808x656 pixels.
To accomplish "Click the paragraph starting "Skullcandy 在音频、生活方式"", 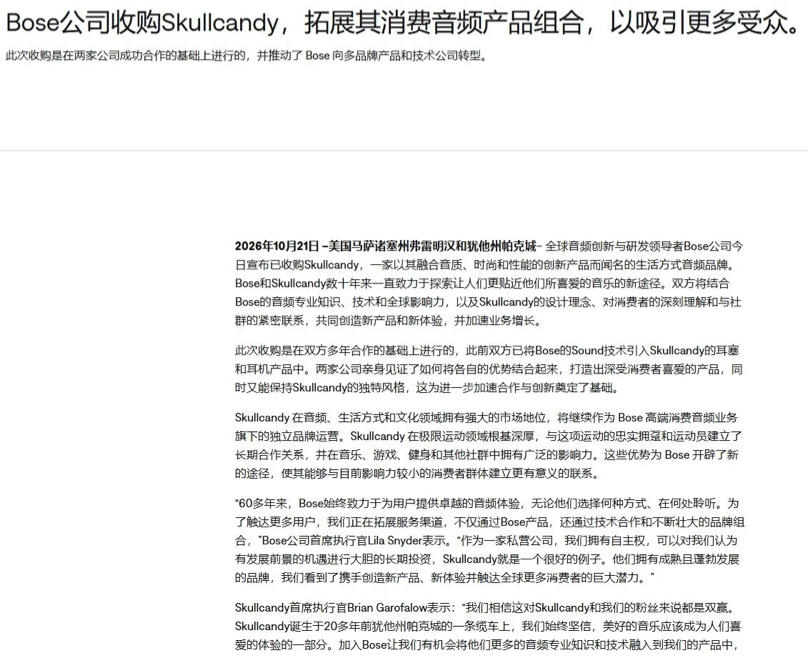I will click(489, 445).
